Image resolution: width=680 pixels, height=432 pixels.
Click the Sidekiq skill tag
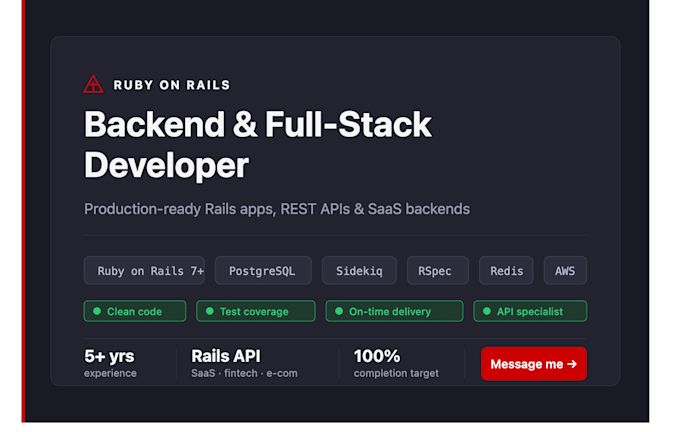(359, 271)
